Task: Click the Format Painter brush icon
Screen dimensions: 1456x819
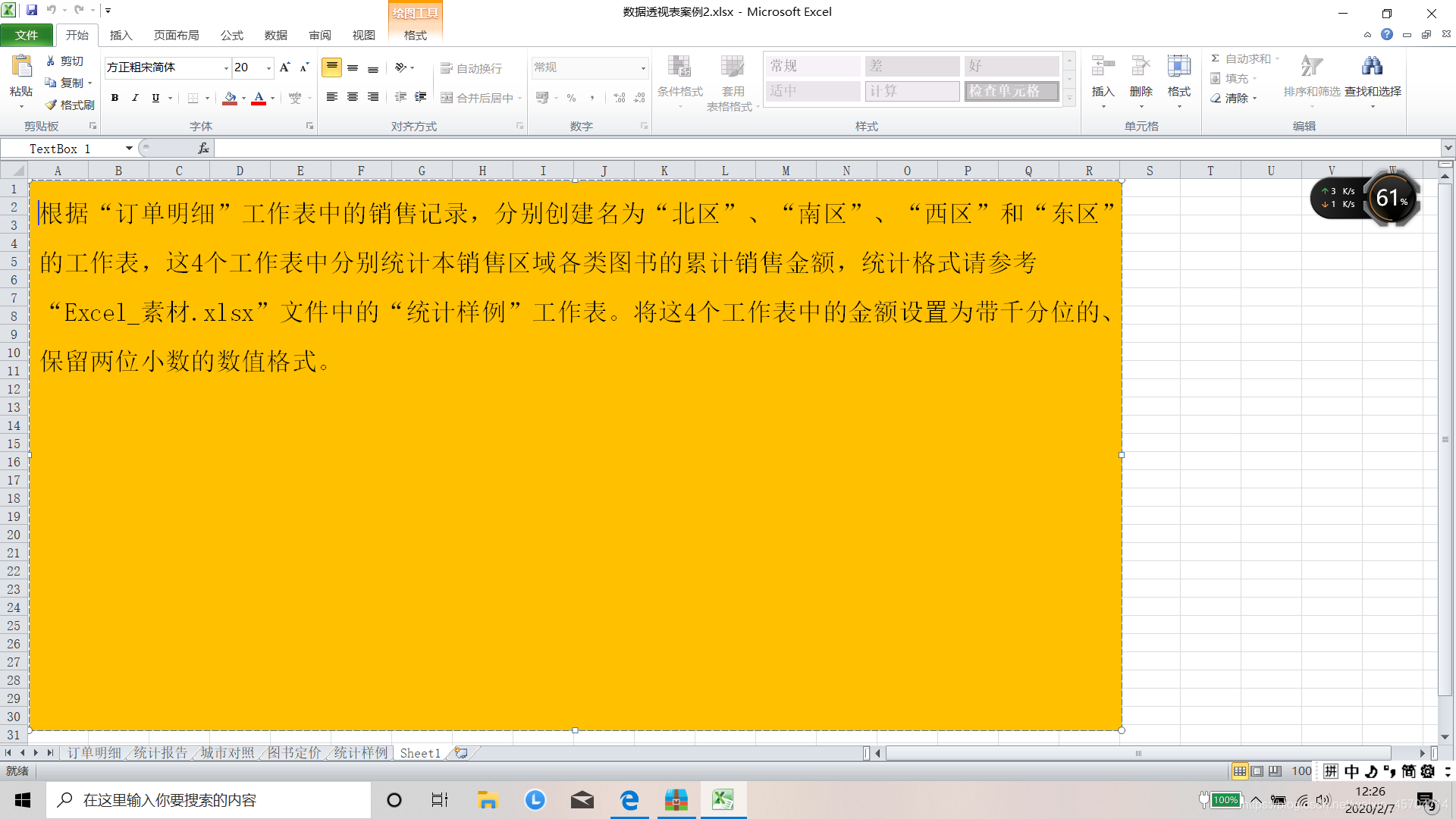Action: coord(52,105)
